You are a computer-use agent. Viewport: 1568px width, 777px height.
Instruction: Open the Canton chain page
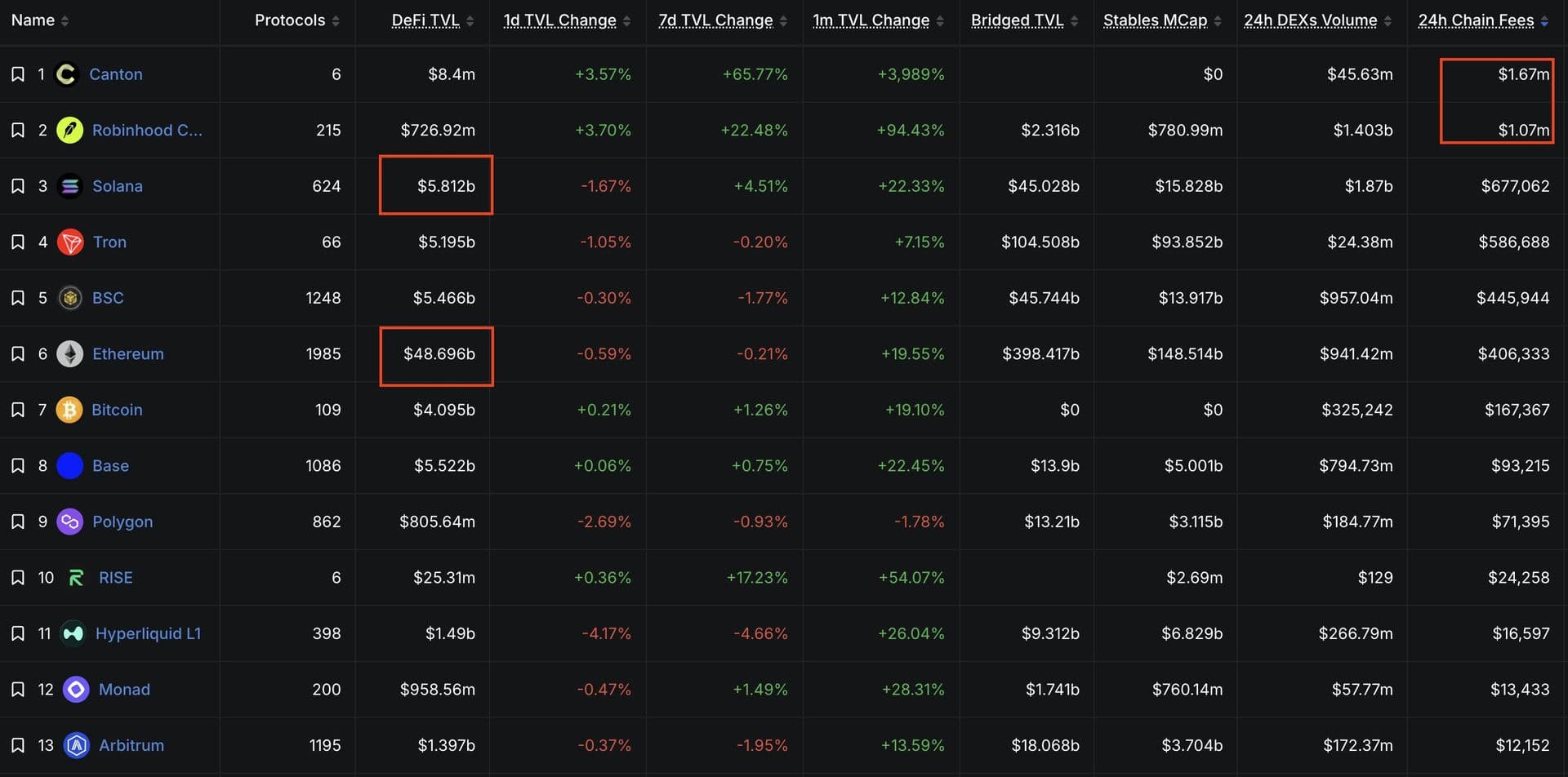[x=116, y=74]
